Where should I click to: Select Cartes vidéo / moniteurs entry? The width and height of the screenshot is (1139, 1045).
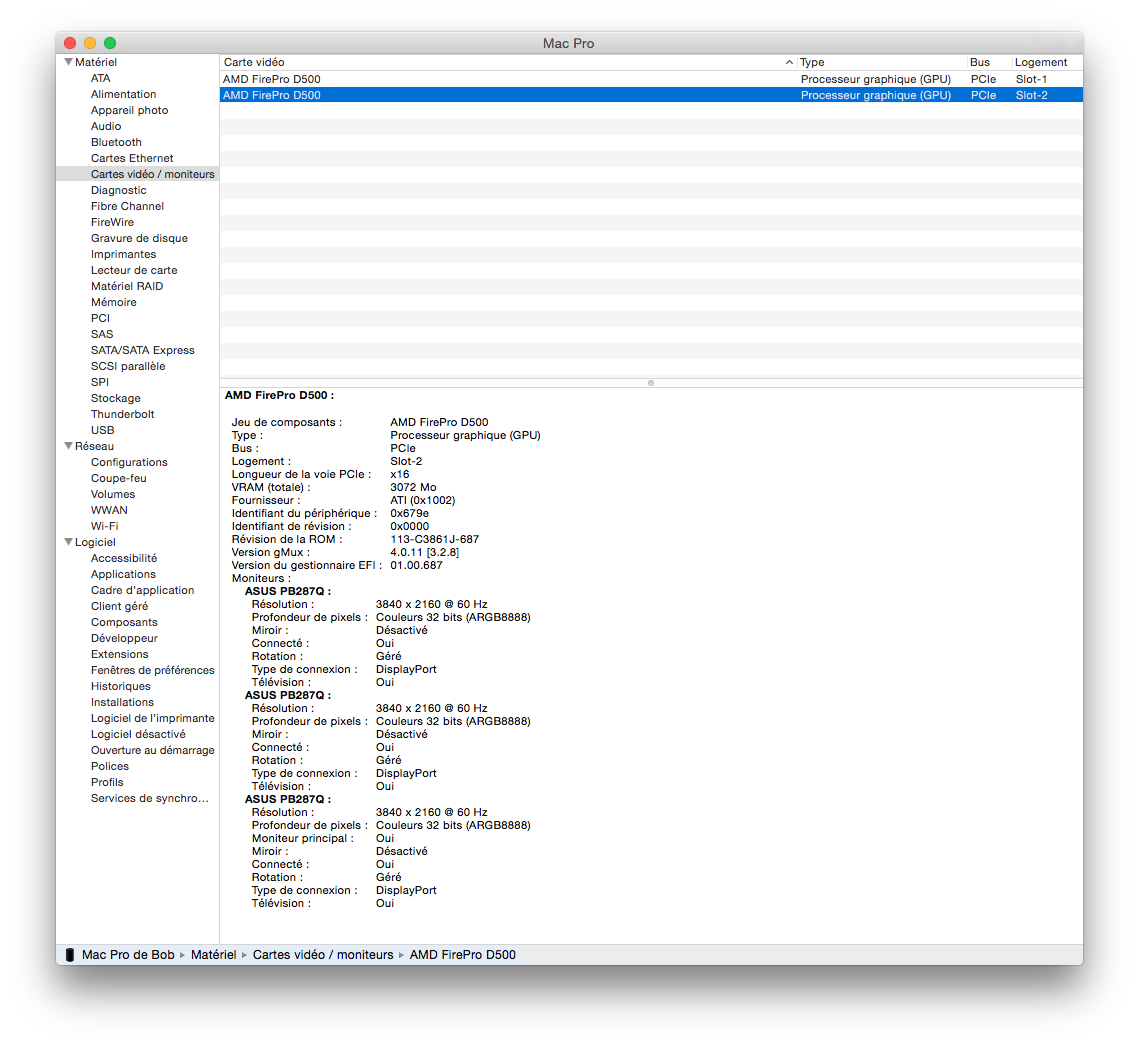pos(153,174)
